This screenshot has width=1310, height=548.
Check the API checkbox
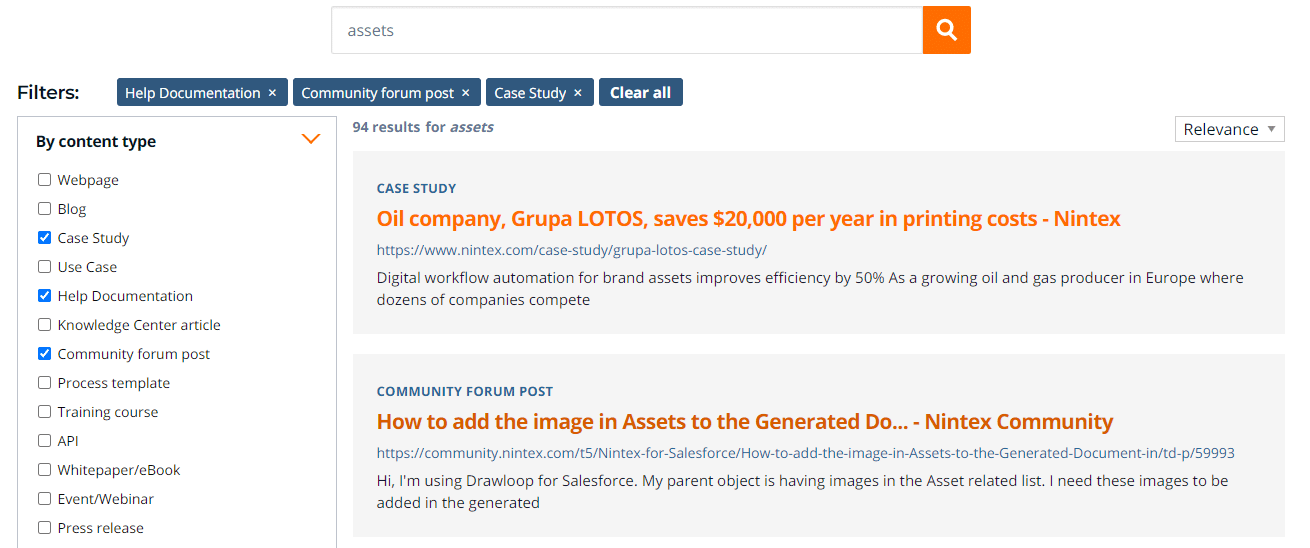[x=44, y=441]
